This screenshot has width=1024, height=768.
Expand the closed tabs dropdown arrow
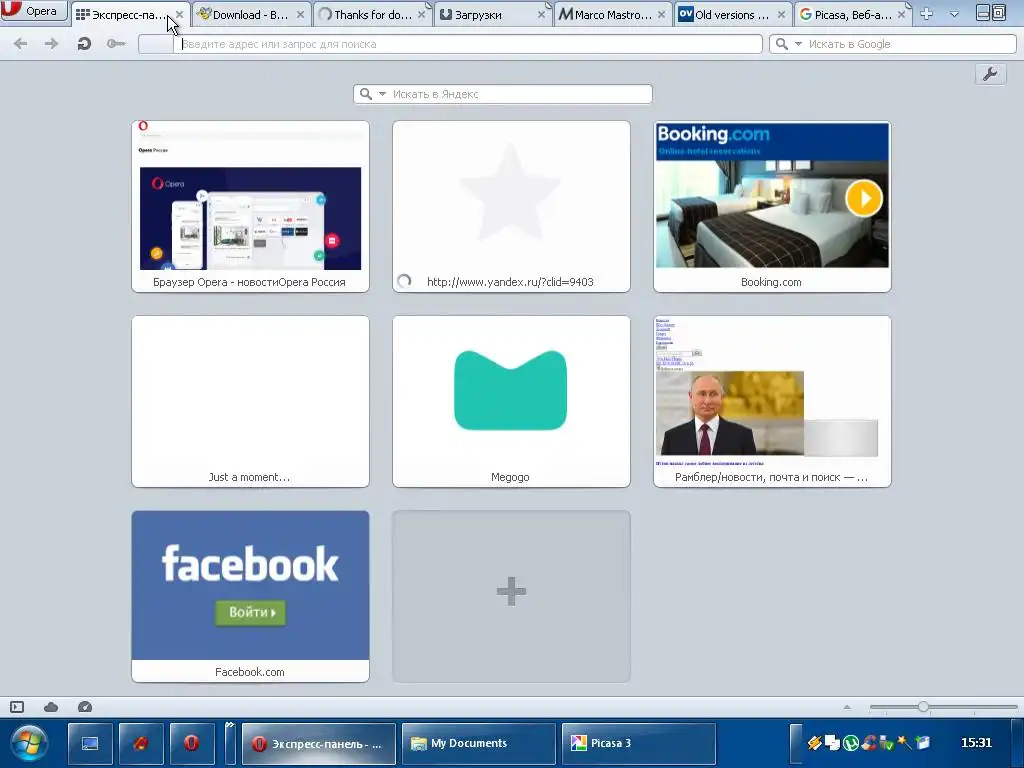click(954, 14)
